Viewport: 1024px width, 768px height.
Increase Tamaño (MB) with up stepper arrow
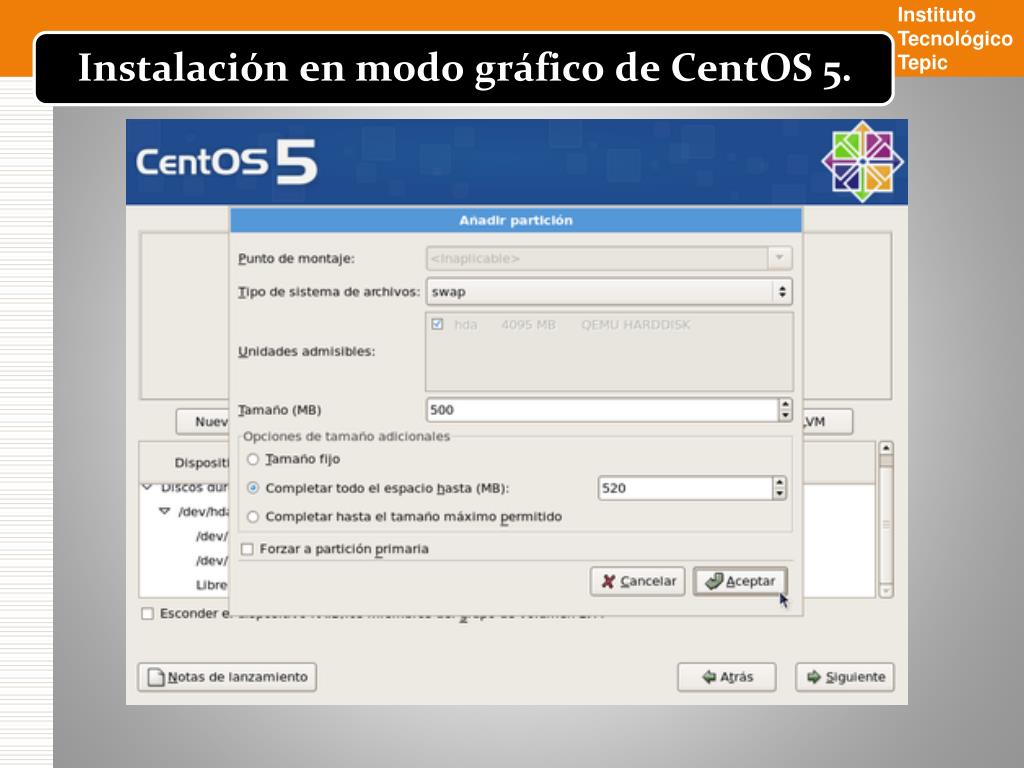pos(785,404)
